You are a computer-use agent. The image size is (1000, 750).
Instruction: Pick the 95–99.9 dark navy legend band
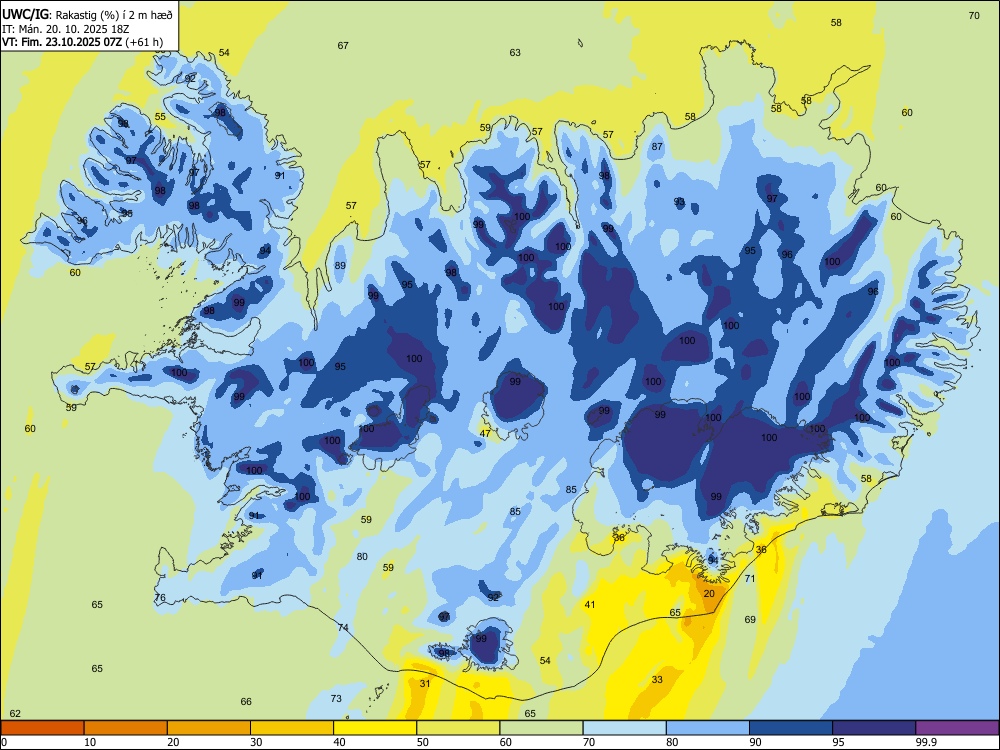coord(874,728)
